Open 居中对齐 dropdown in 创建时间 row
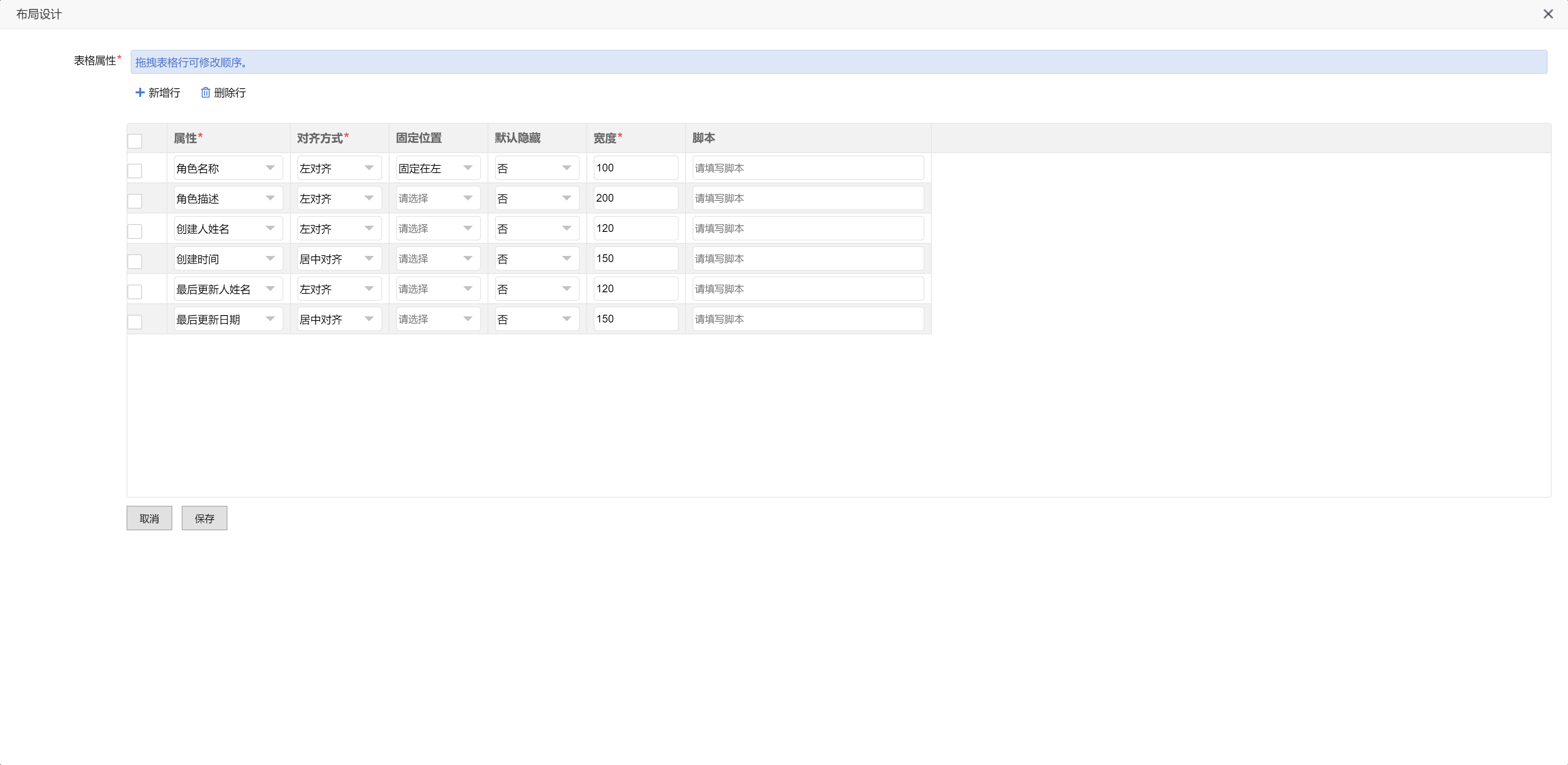 point(339,259)
